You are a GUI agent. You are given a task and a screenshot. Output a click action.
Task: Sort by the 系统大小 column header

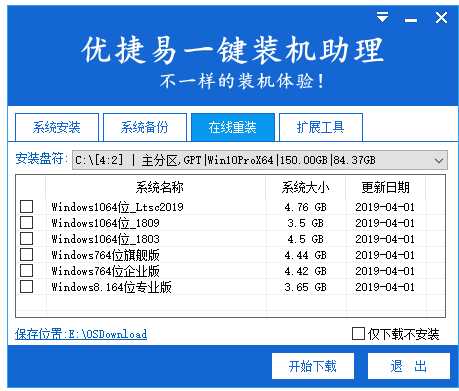click(x=306, y=187)
